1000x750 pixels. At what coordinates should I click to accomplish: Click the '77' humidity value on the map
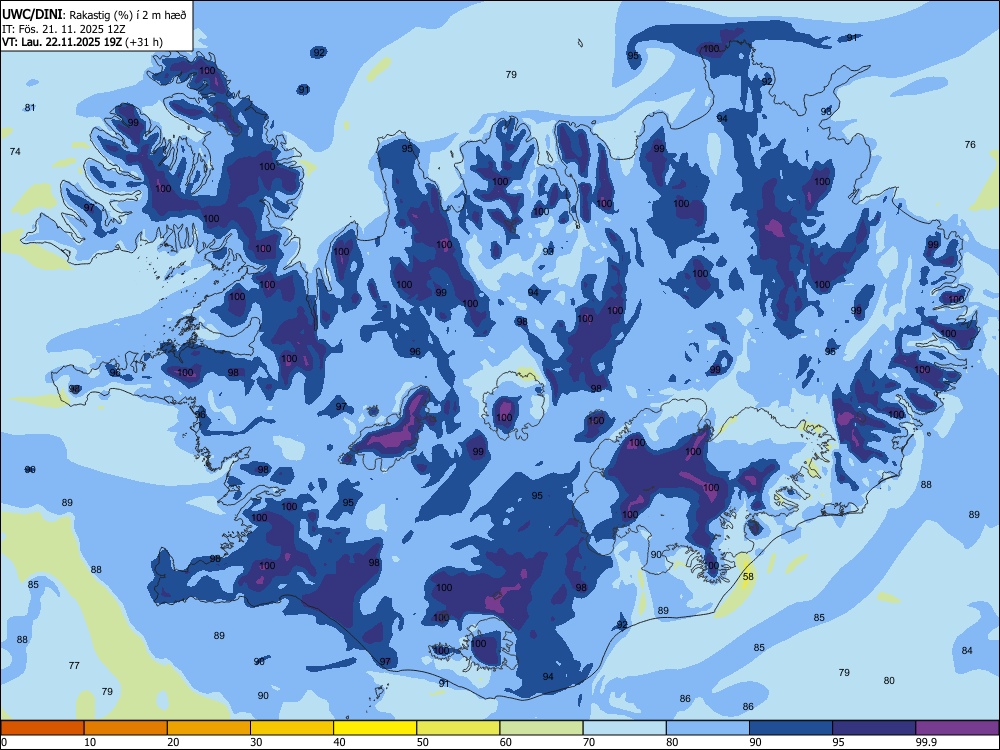(x=74, y=665)
